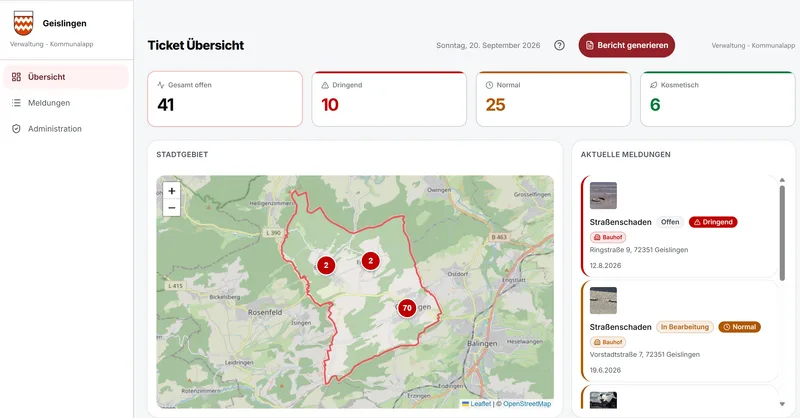Click the map cluster marker labeled 70
800x418 pixels.
[407, 308]
